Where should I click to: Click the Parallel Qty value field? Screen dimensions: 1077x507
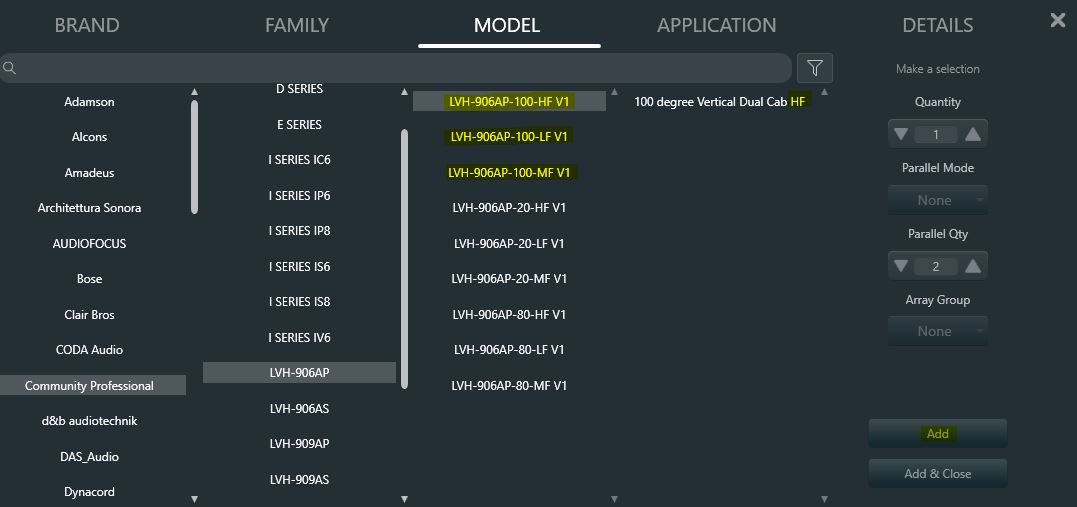pyautogui.click(x=936, y=266)
